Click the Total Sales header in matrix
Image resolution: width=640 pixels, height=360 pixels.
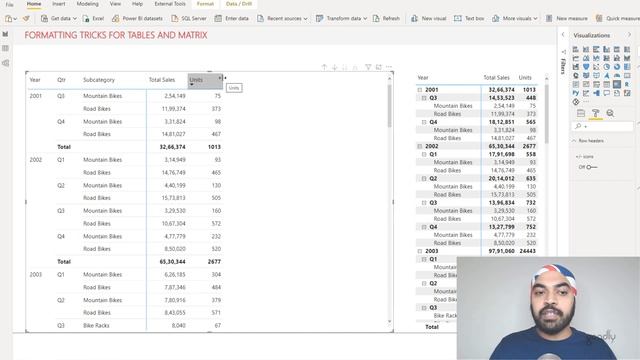pyautogui.click(x=496, y=78)
